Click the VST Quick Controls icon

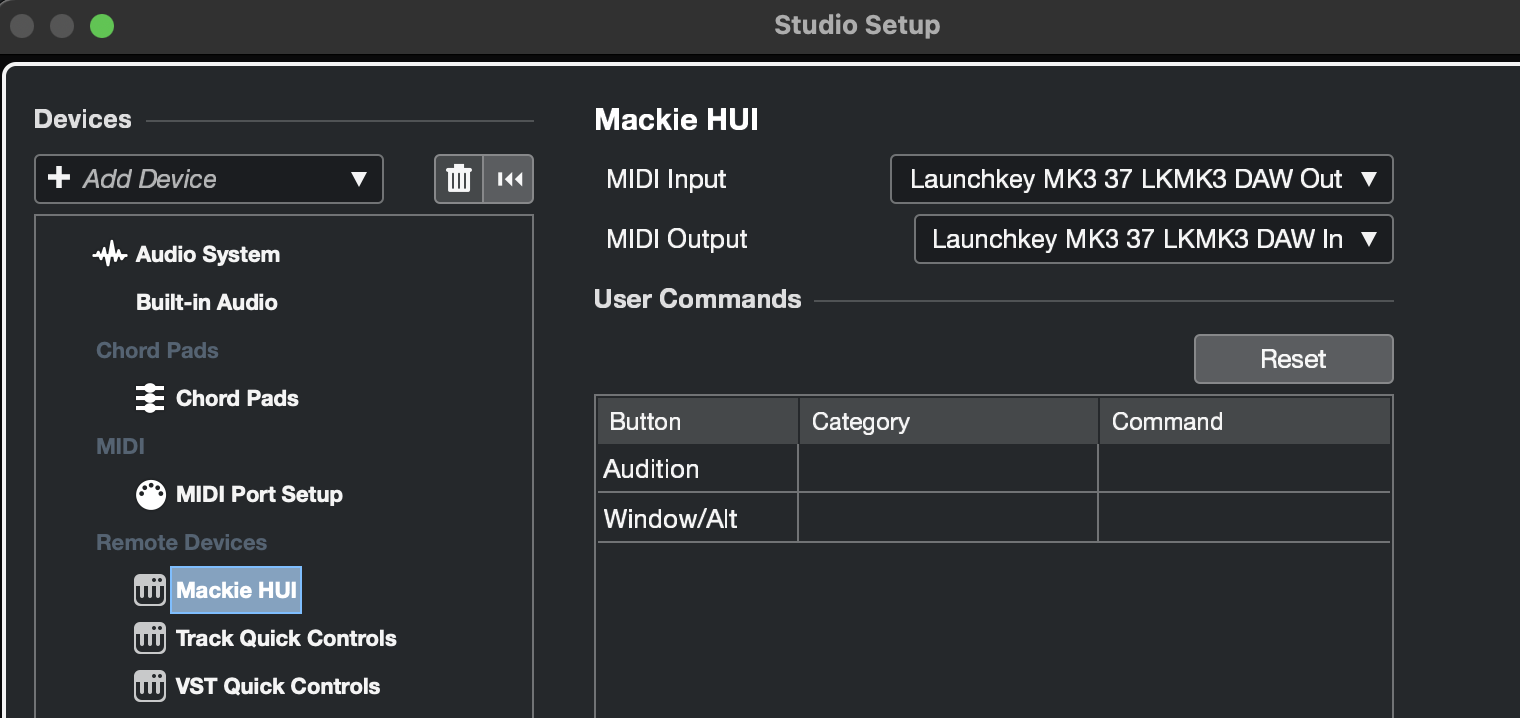[x=150, y=686]
